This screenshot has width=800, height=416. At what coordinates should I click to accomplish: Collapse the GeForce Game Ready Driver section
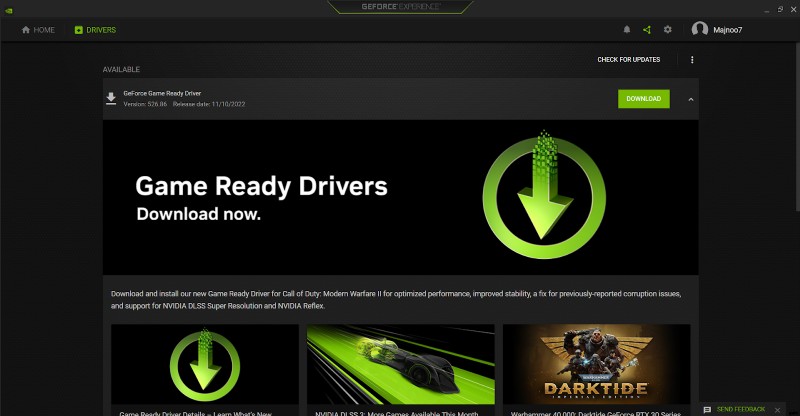[x=691, y=100]
